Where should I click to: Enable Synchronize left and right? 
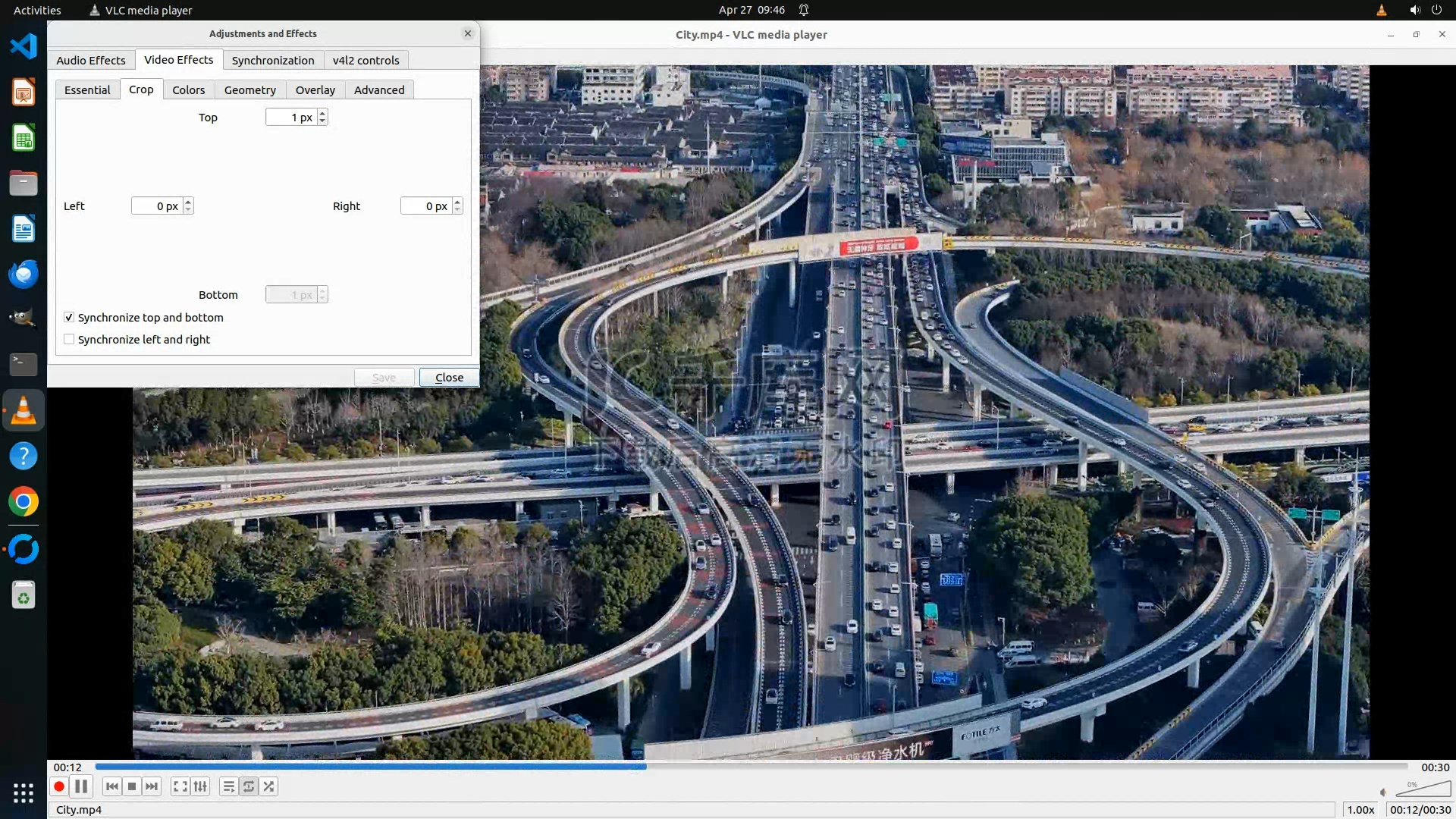click(x=69, y=340)
